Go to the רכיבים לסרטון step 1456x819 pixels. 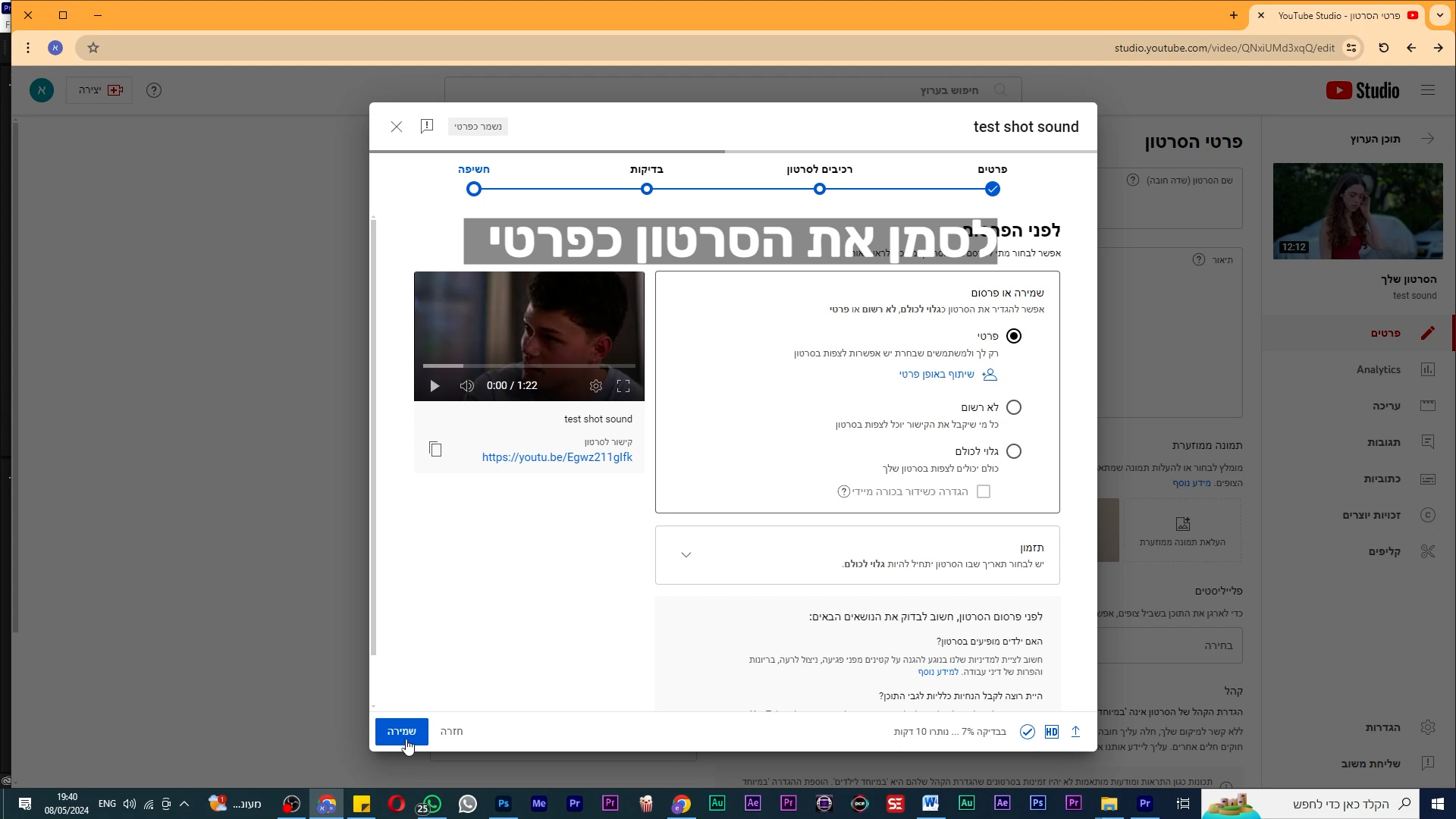(x=820, y=189)
